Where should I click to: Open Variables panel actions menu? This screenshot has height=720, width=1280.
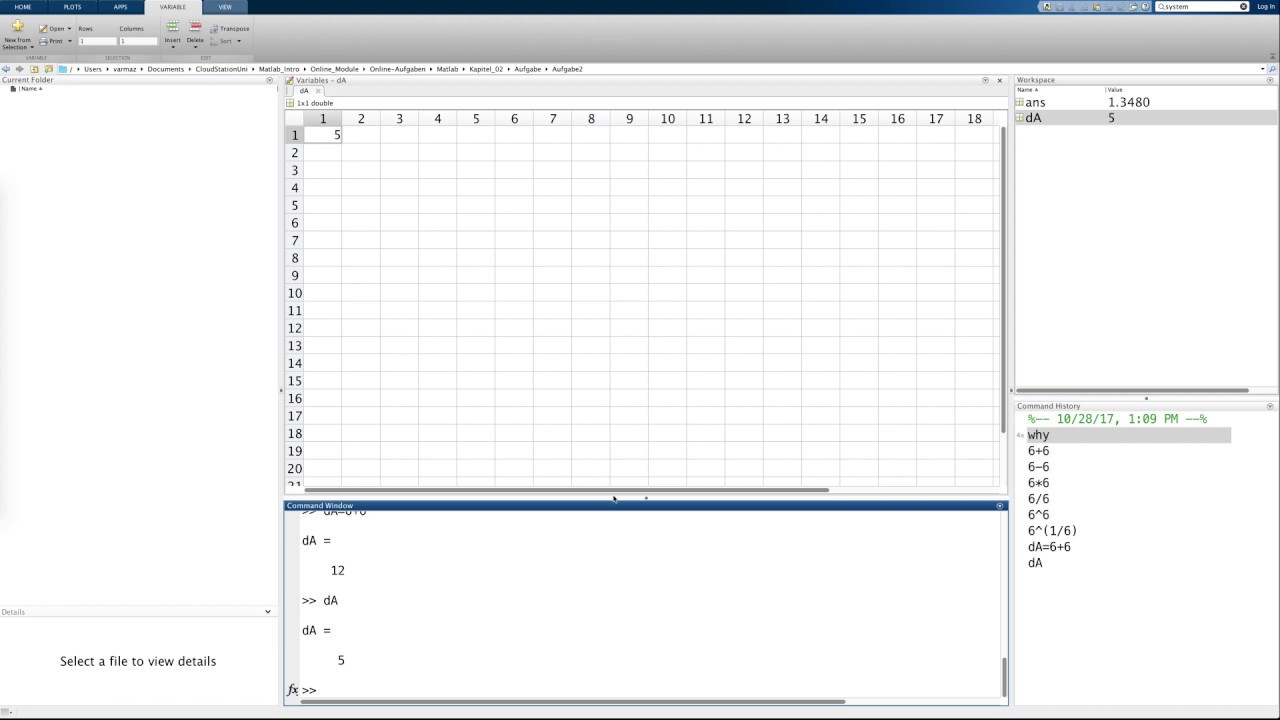tap(987, 80)
